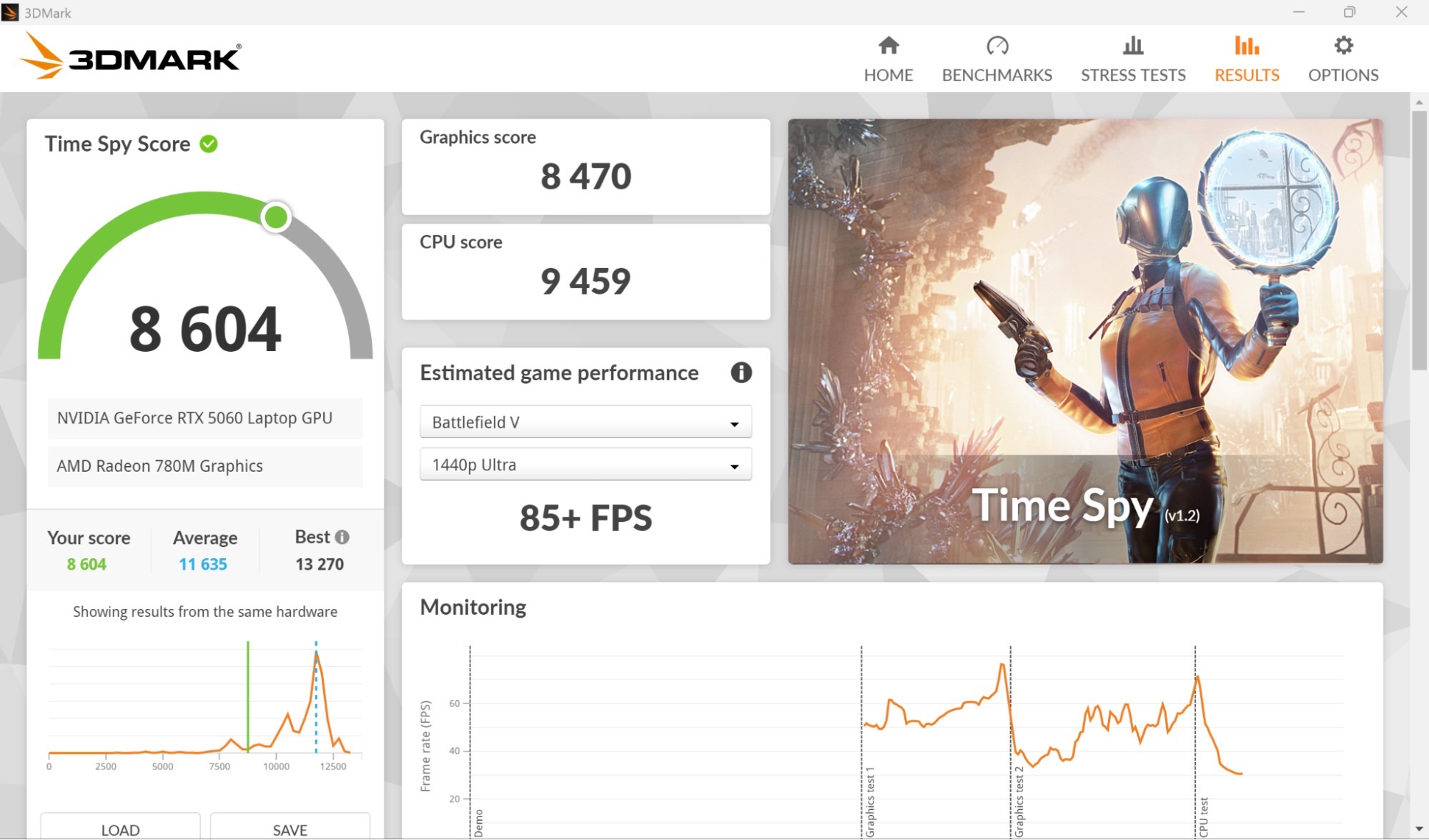The image size is (1429, 840).
Task: Click the Time Spy artwork thumbnail
Action: pyautogui.click(x=1084, y=341)
